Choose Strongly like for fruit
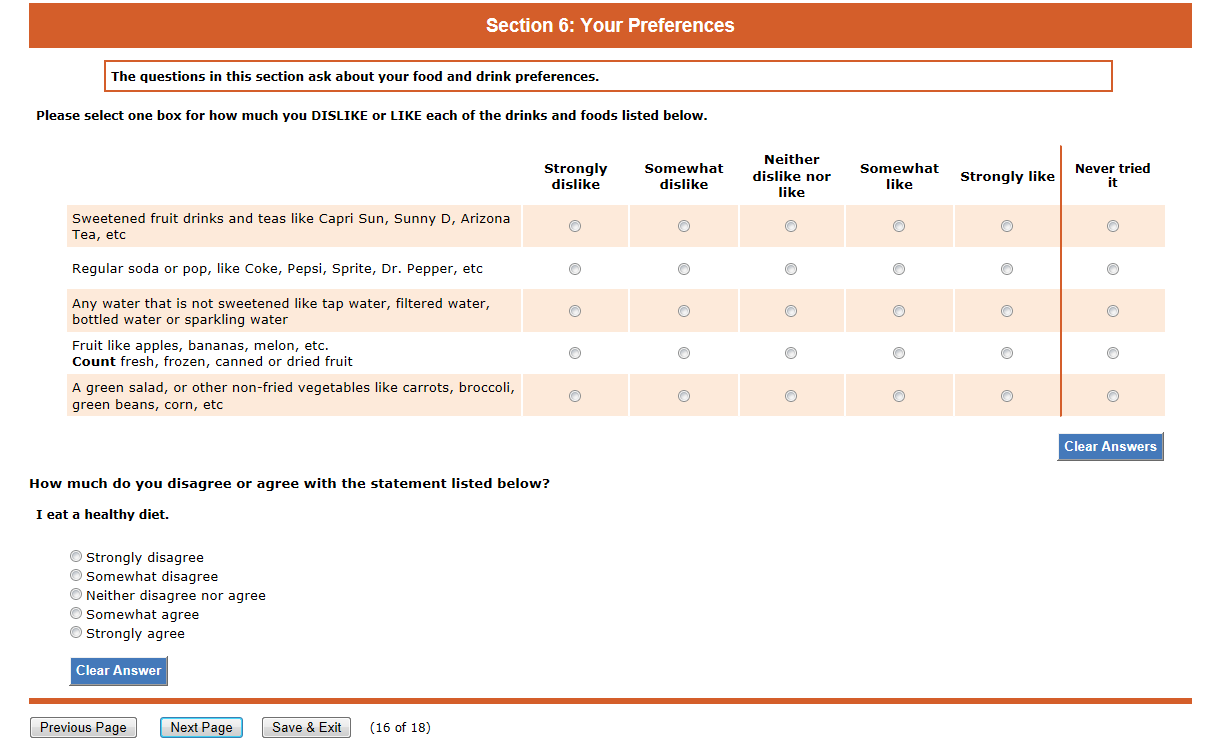The height and width of the screenshot is (748, 1211). [x=1007, y=353]
